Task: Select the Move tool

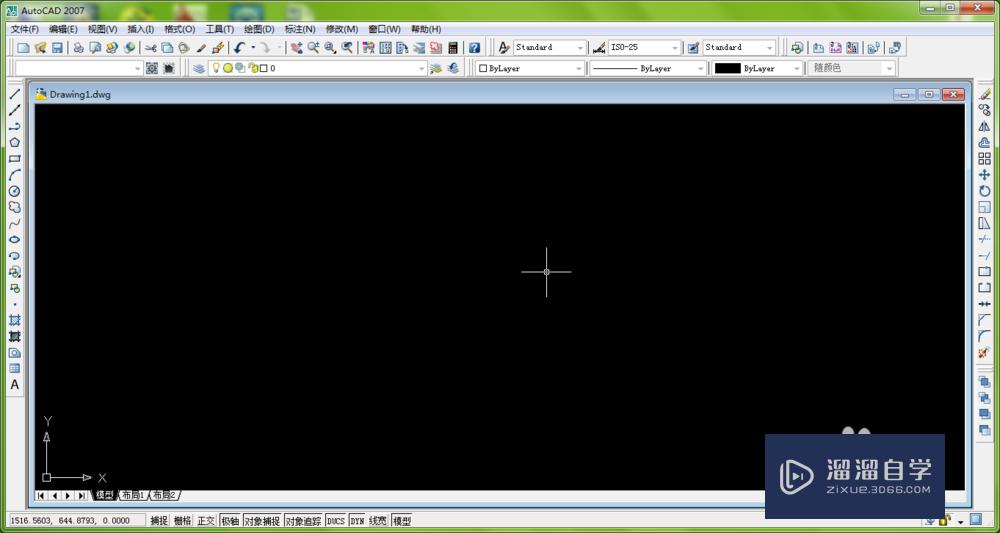Action: coord(985,175)
